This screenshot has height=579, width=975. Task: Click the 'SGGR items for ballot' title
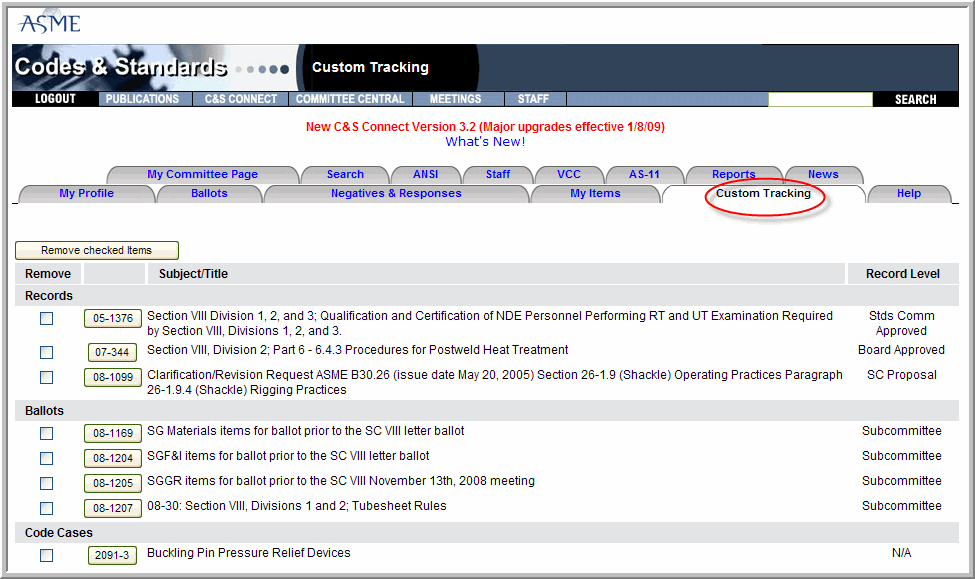pyautogui.click(x=341, y=481)
